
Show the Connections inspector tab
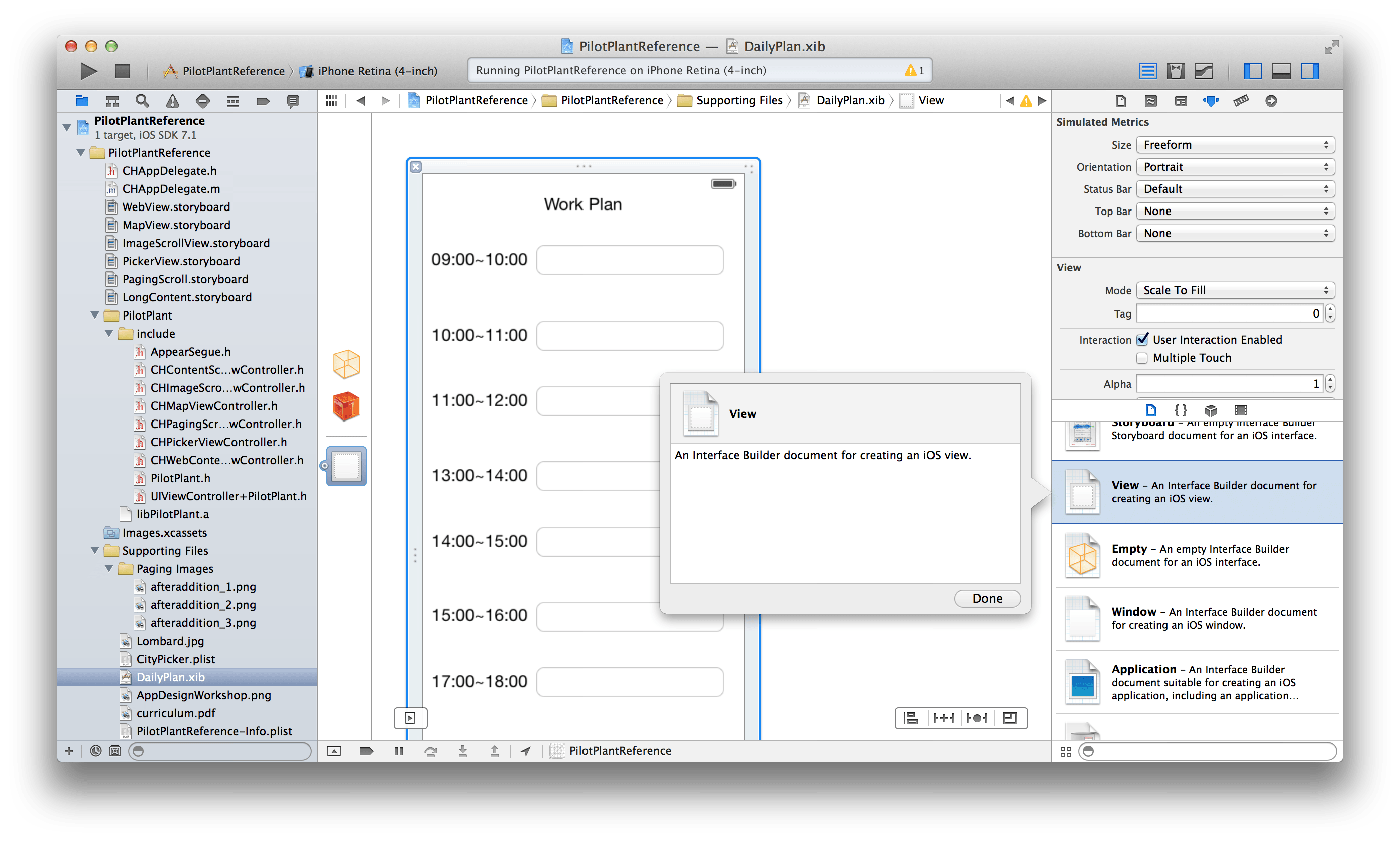(x=1271, y=101)
